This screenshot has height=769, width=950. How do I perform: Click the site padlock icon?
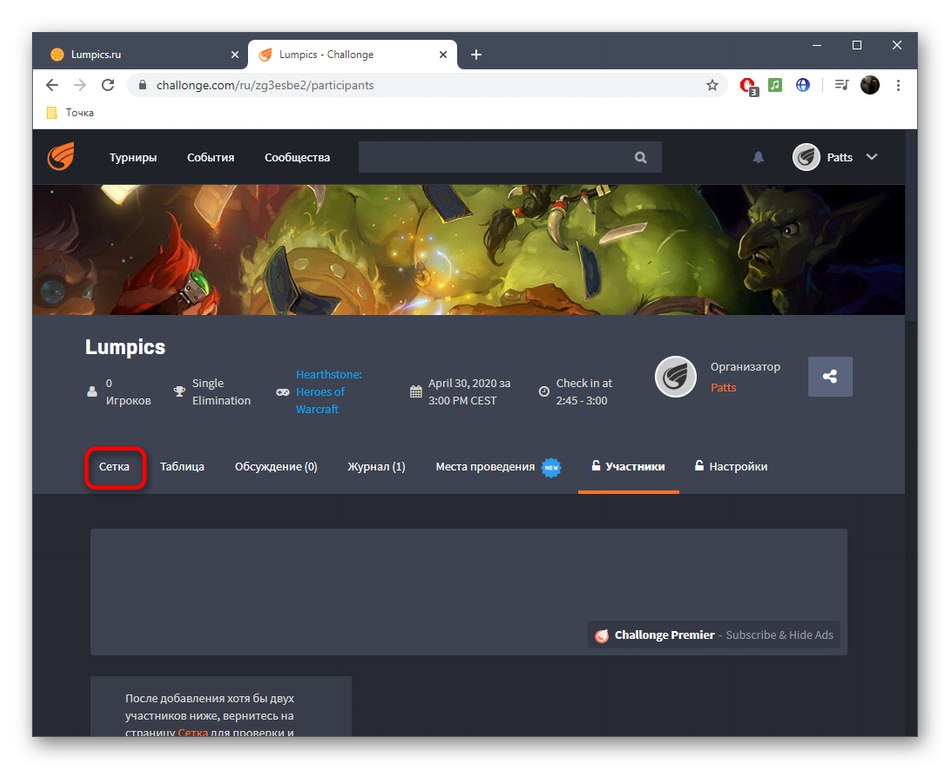142,85
